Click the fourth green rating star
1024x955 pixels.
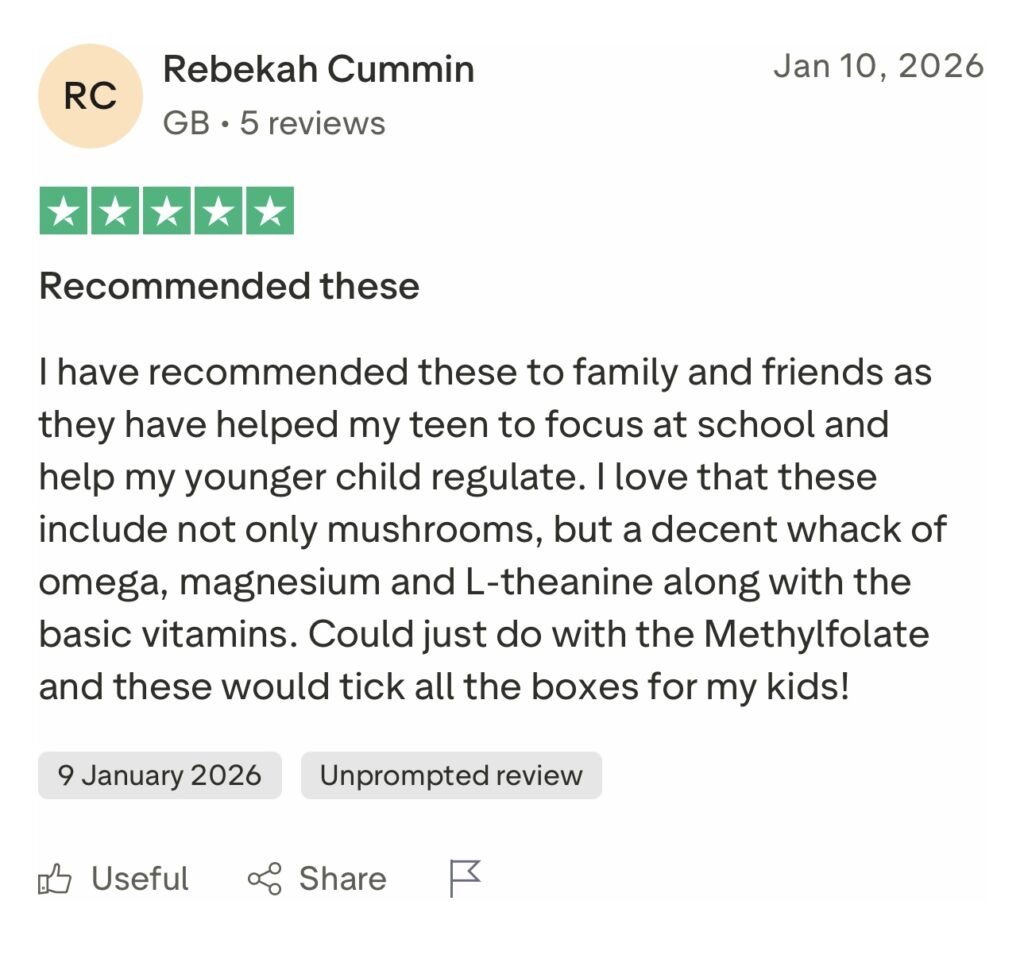(x=217, y=211)
